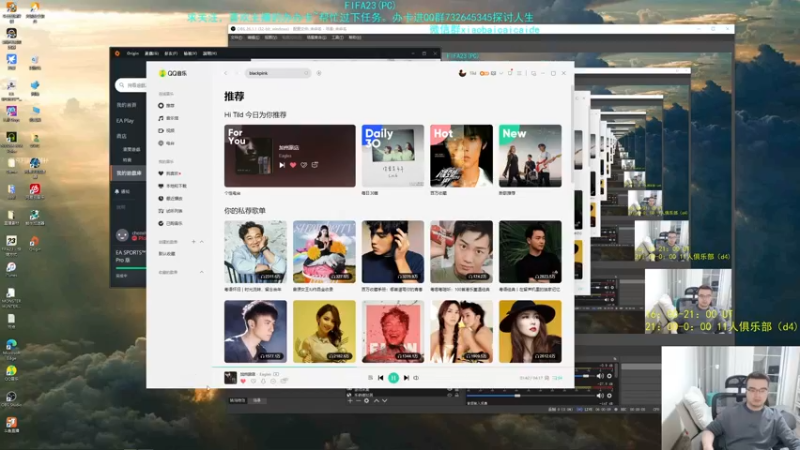Viewport: 800px width, 450px height.
Task: Play the For You track with play-next icon
Action: pos(282,165)
